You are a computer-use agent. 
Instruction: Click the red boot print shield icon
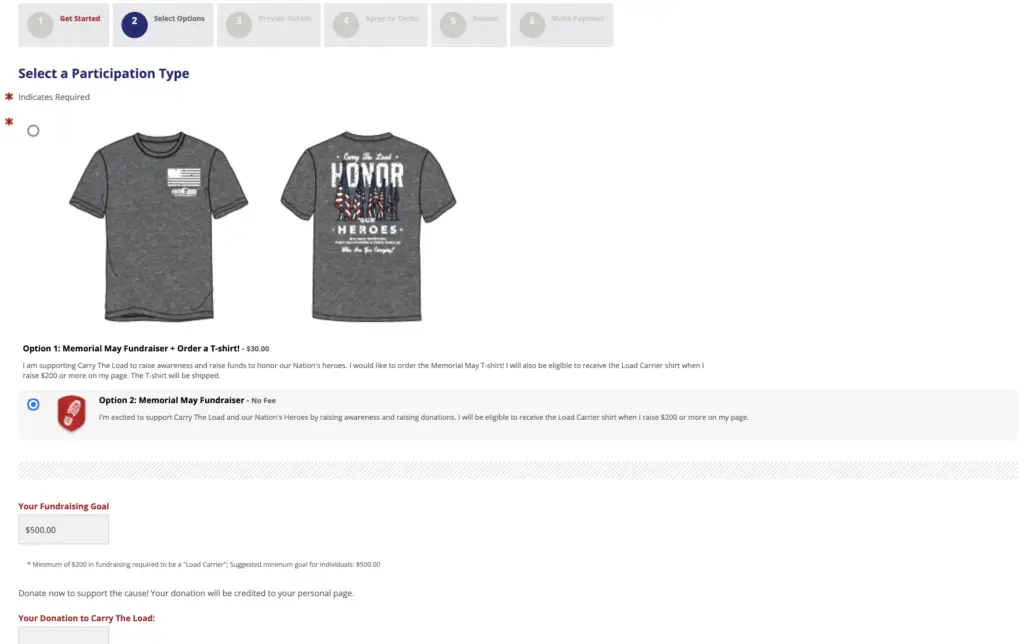coord(71,413)
